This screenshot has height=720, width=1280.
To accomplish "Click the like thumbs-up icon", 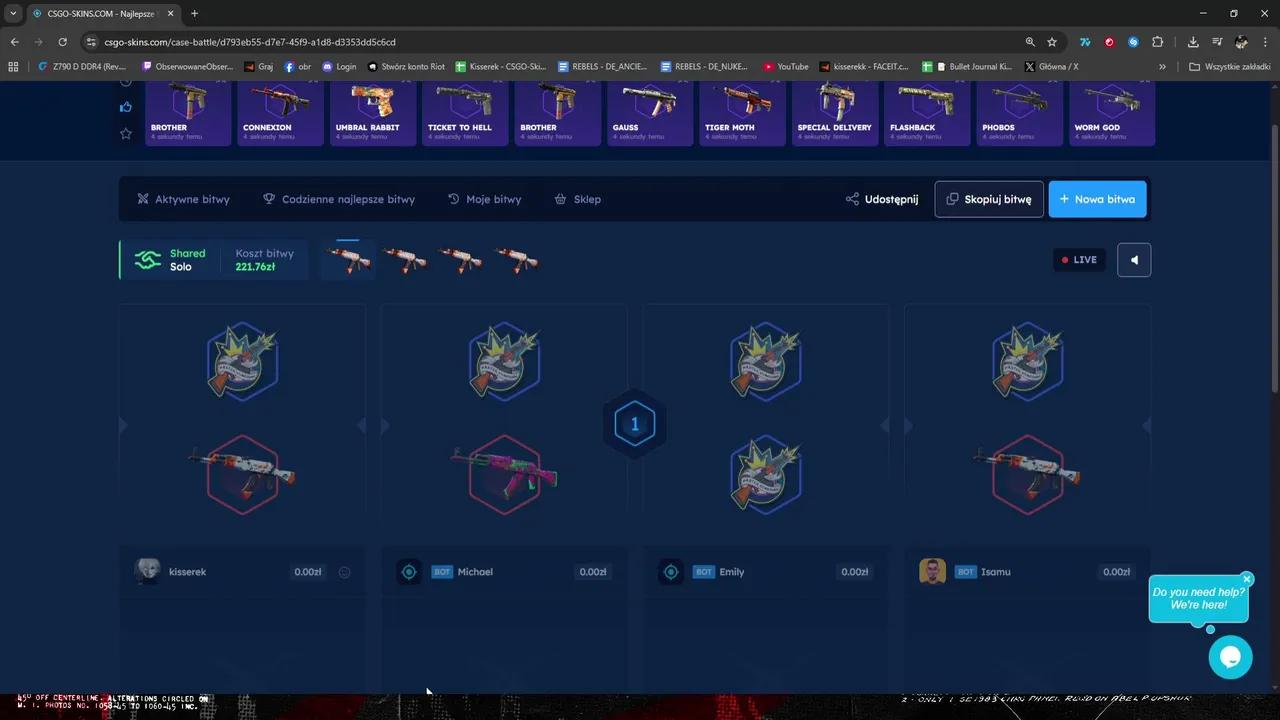I will (126, 107).
